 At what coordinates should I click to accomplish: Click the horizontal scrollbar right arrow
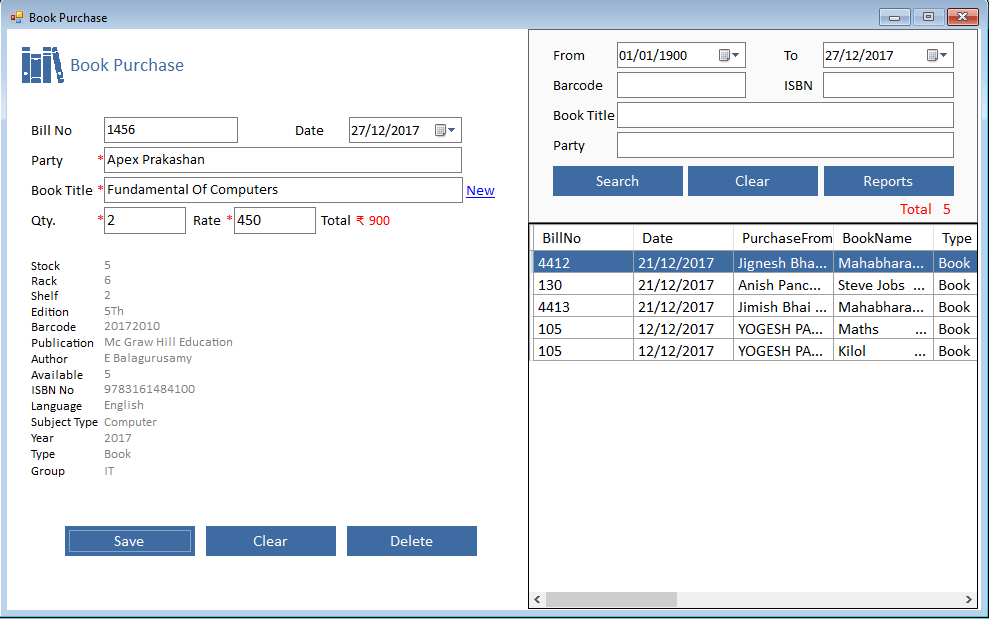pyautogui.click(x=967, y=599)
